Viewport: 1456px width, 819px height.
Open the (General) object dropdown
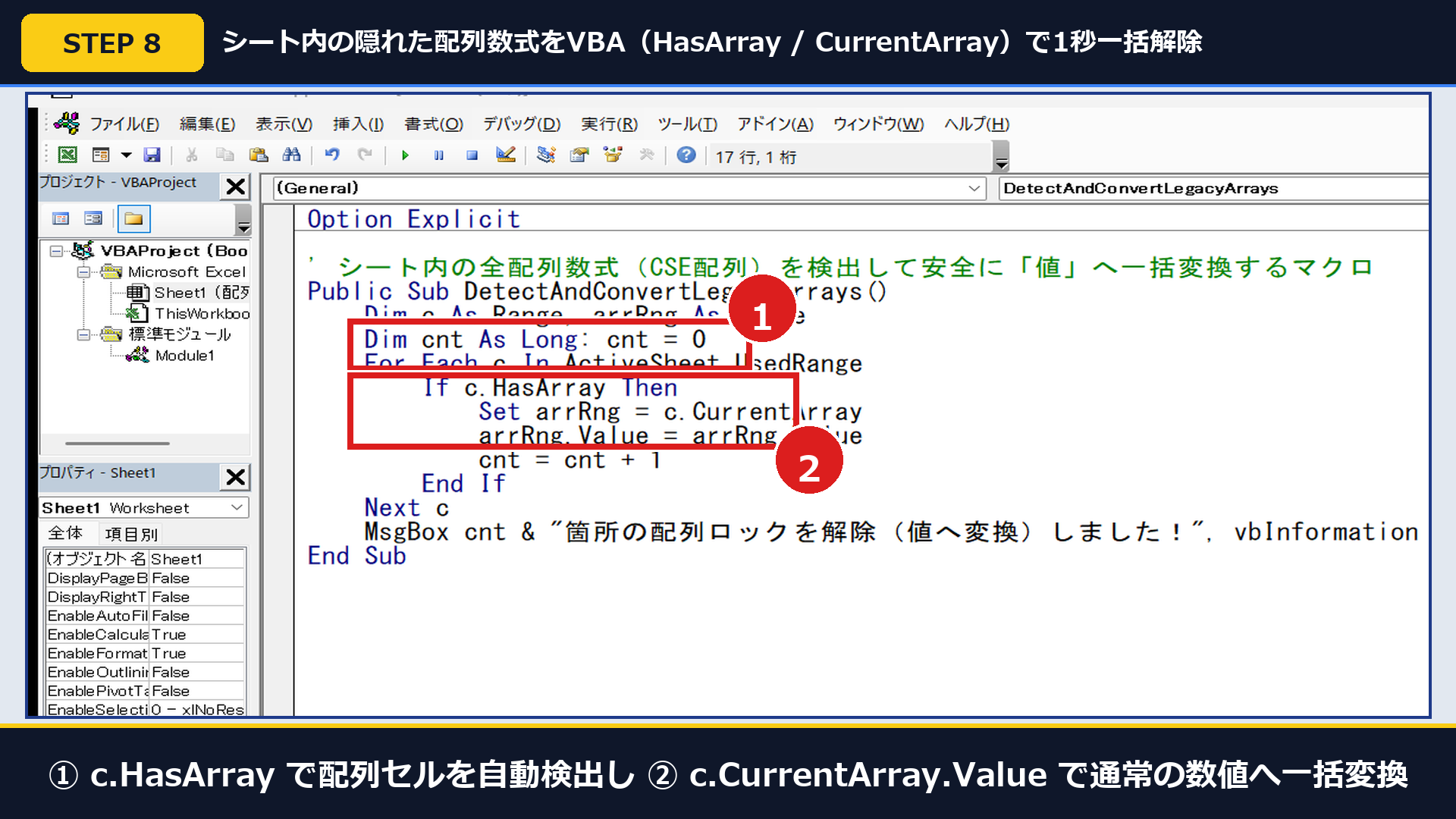[x=974, y=188]
